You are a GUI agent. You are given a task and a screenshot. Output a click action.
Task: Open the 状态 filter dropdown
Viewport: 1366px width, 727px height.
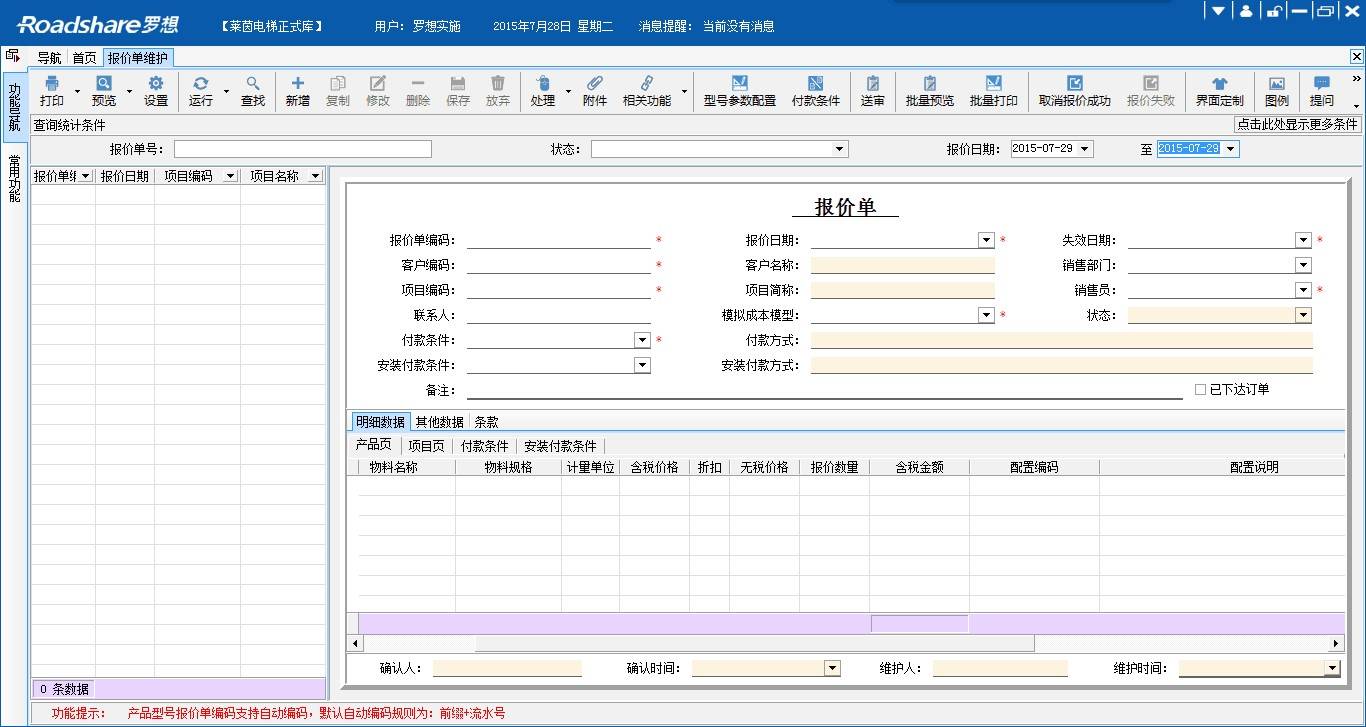click(840, 148)
